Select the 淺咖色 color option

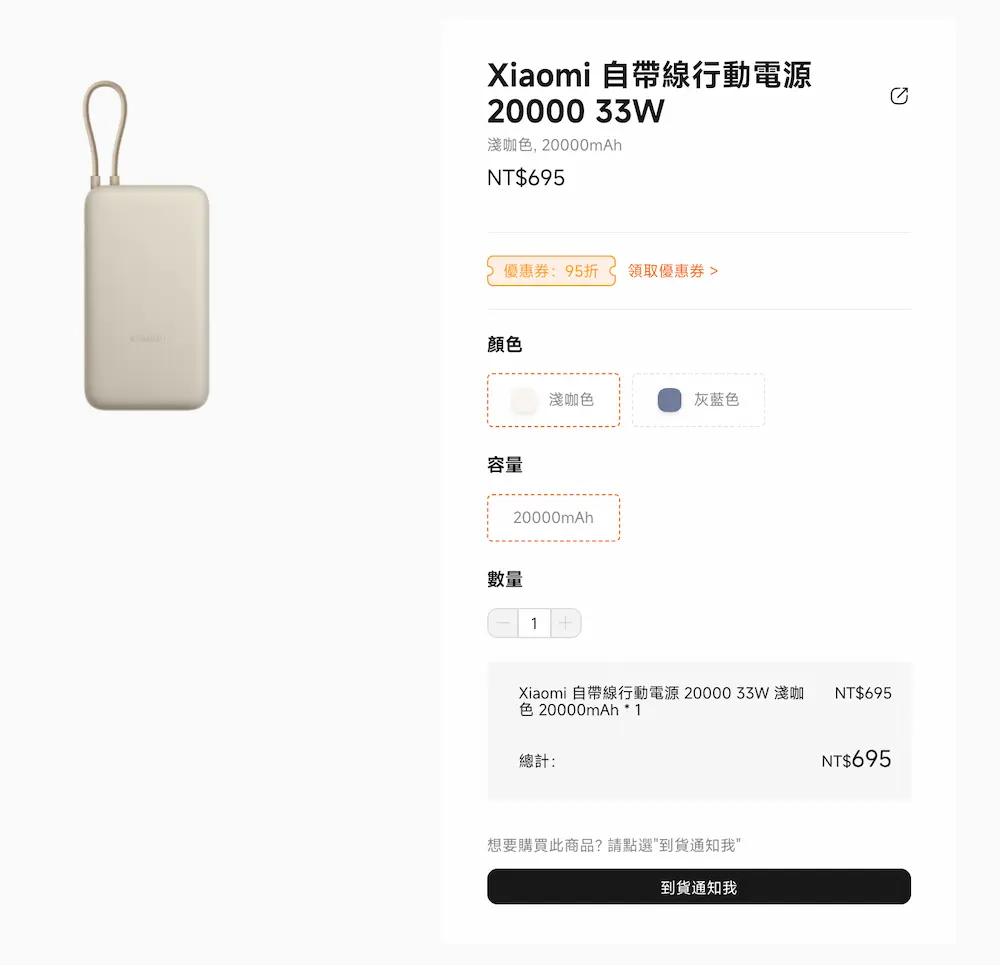pos(553,400)
